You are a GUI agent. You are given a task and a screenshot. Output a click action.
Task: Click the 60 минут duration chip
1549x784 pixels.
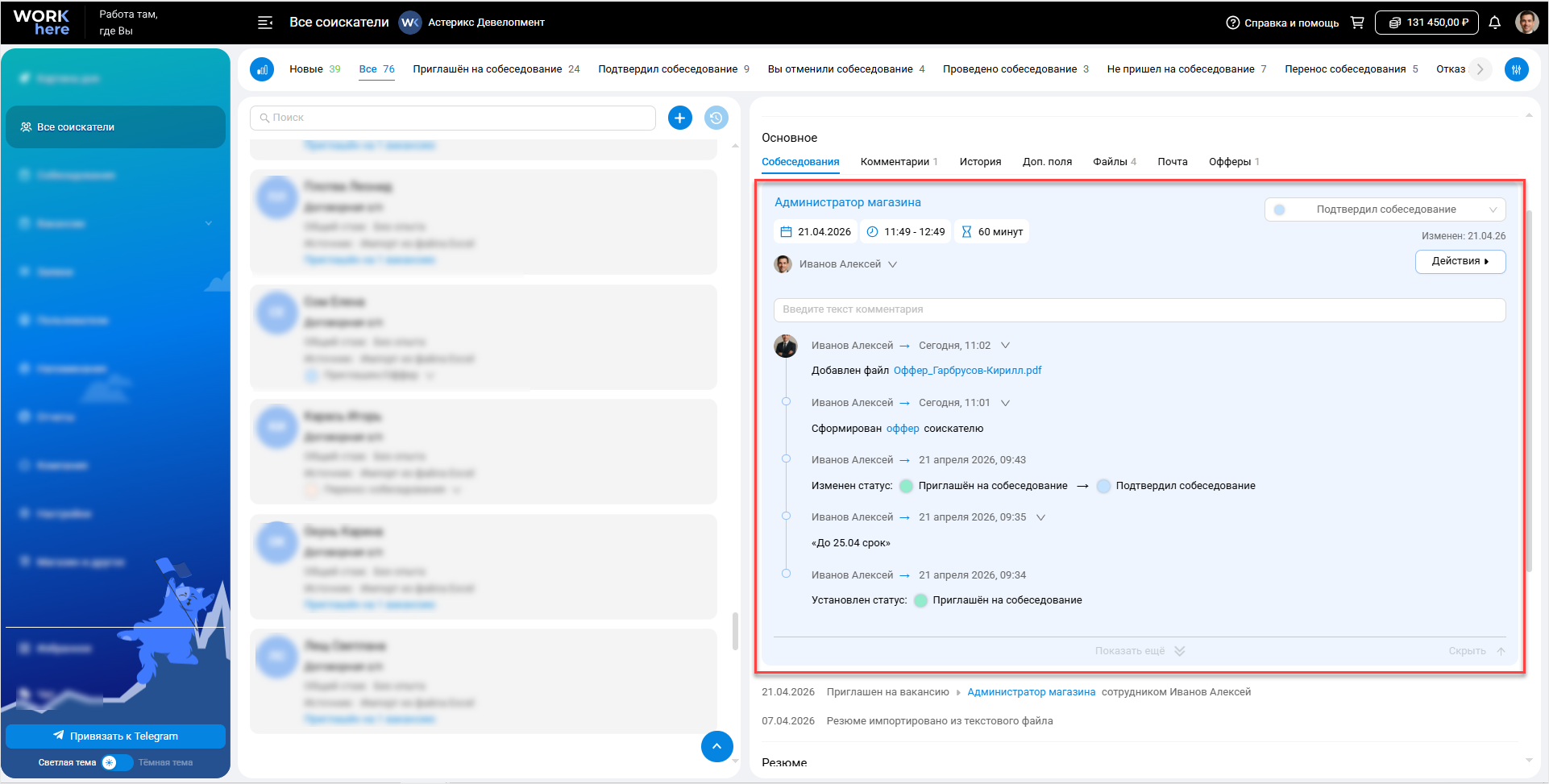point(992,232)
